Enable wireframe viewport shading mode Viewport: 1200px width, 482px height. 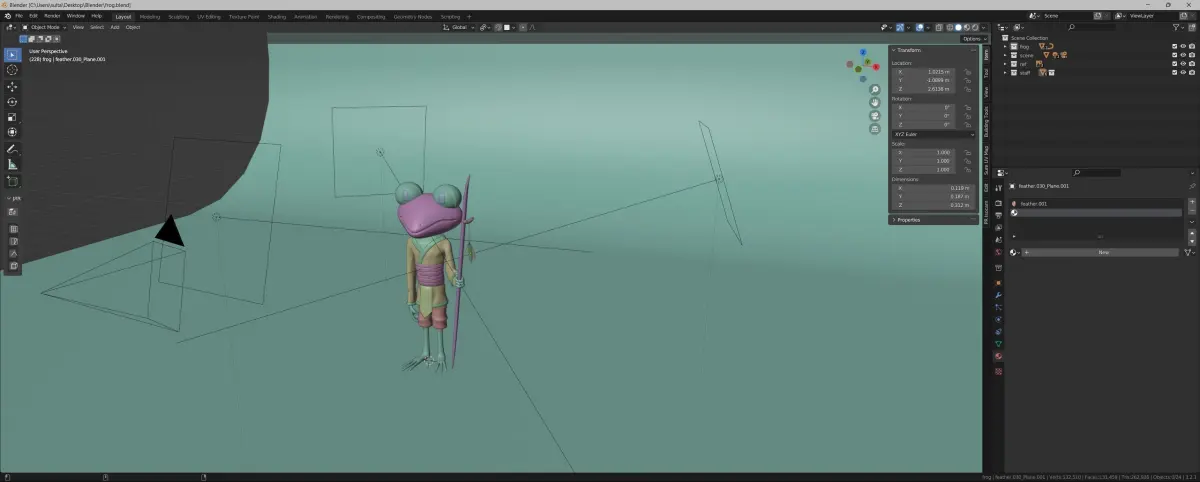[x=950, y=27]
